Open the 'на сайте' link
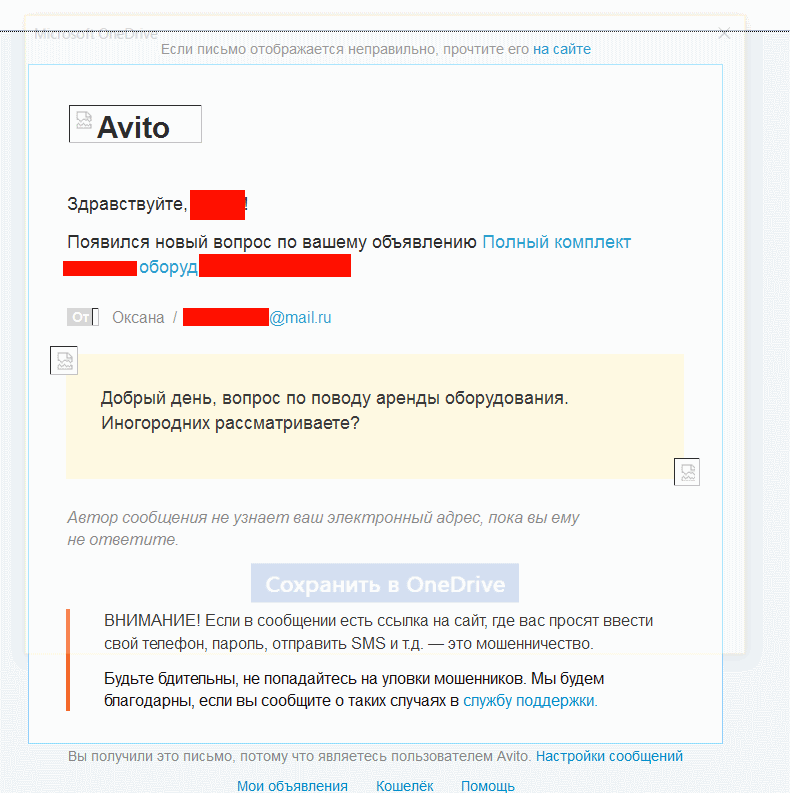This screenshot has width=790, height=793. pyautogui.click(x=561, y=49)
